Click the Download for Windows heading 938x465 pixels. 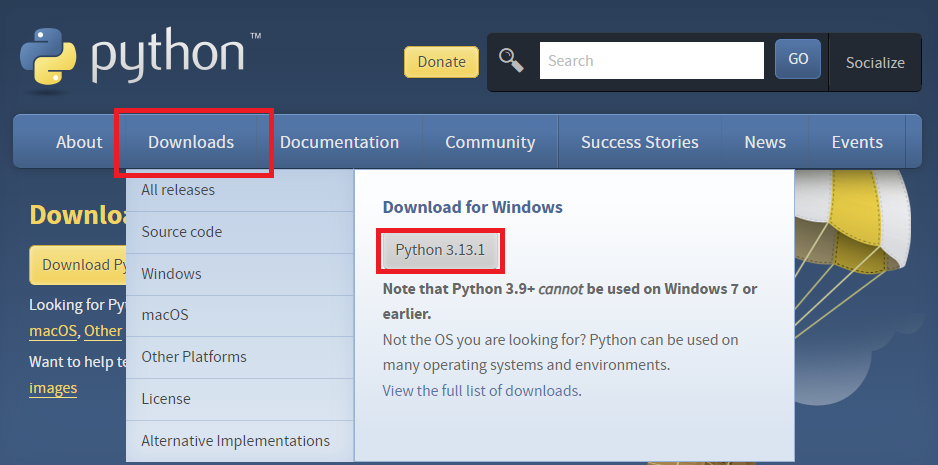click(x=473, y=207)
